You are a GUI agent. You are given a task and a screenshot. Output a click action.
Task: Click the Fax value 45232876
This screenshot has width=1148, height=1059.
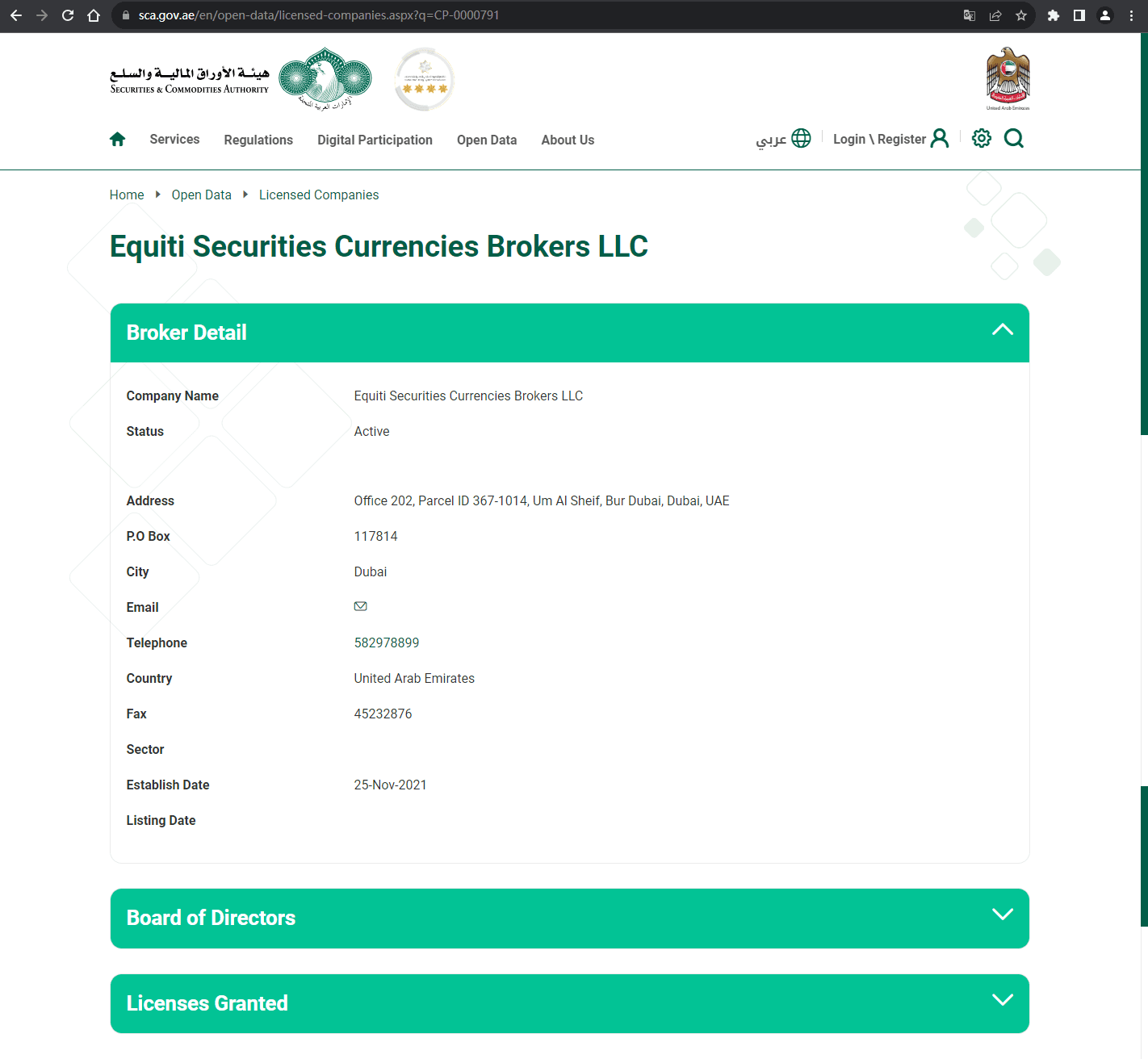tap(383, 714)
